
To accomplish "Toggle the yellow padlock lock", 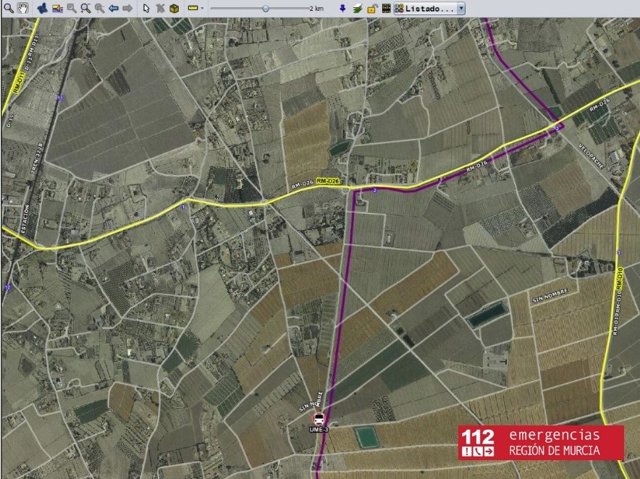I will point(371,8).
